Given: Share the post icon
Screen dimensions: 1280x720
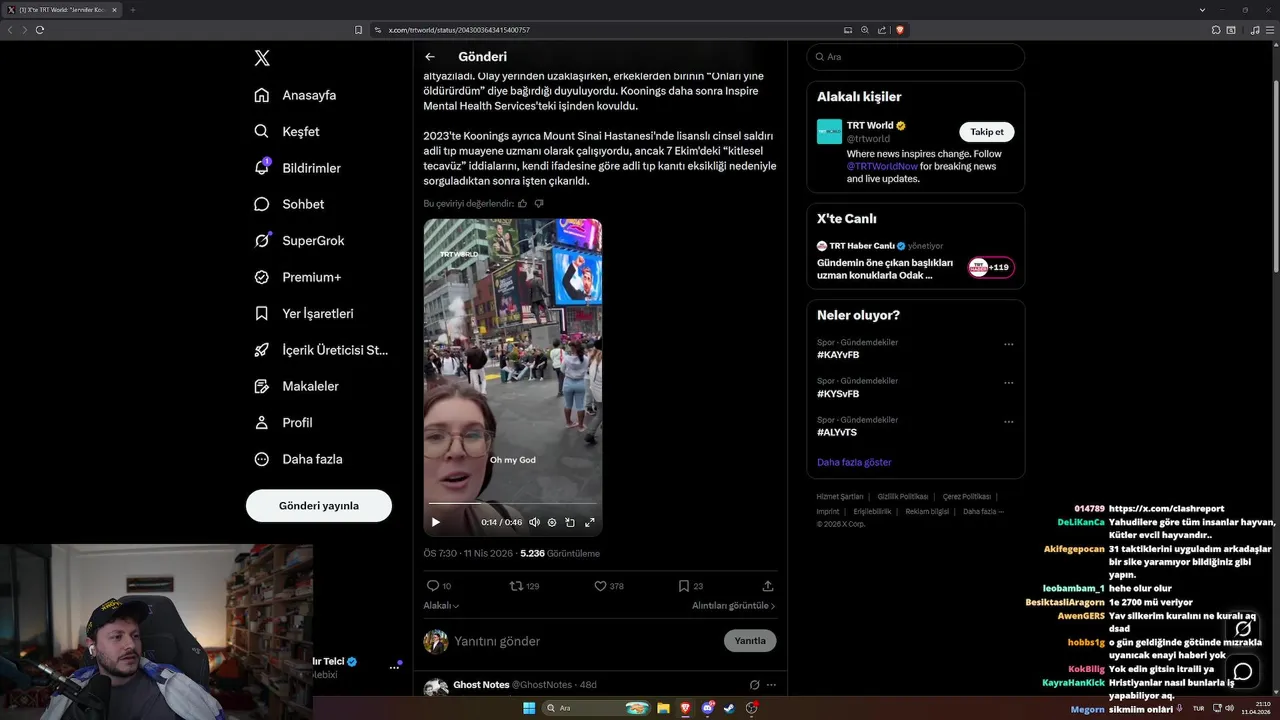Looking at the screenshot, I should pyautogui.click(x=768, y=586).
